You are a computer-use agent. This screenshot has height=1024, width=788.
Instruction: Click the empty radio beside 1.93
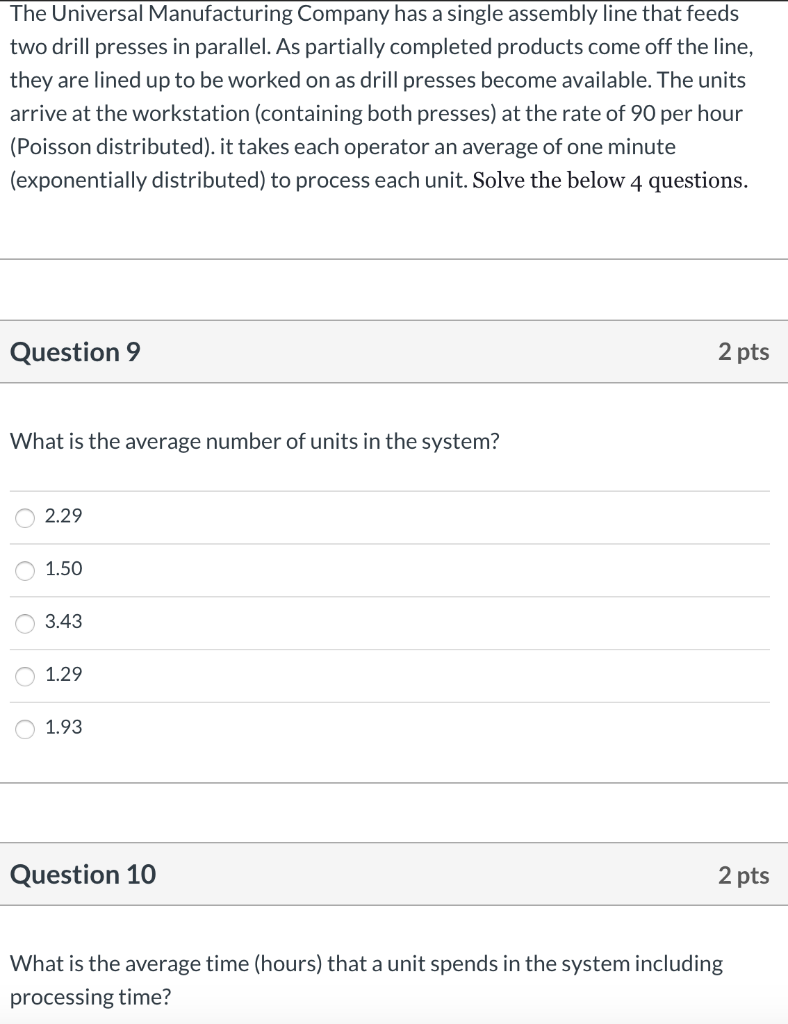(23, 728)
